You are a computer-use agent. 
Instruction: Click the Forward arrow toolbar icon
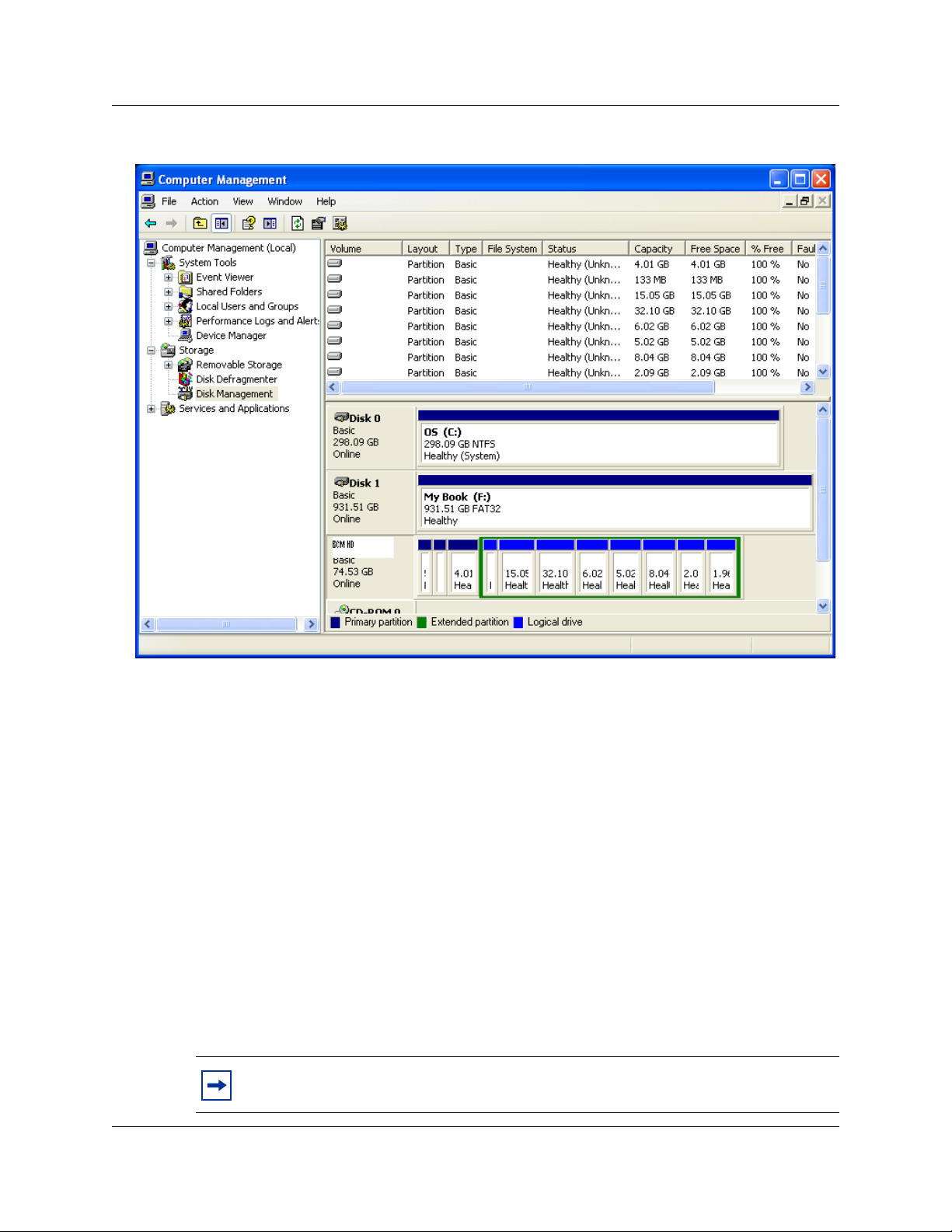tap(172, 224)
